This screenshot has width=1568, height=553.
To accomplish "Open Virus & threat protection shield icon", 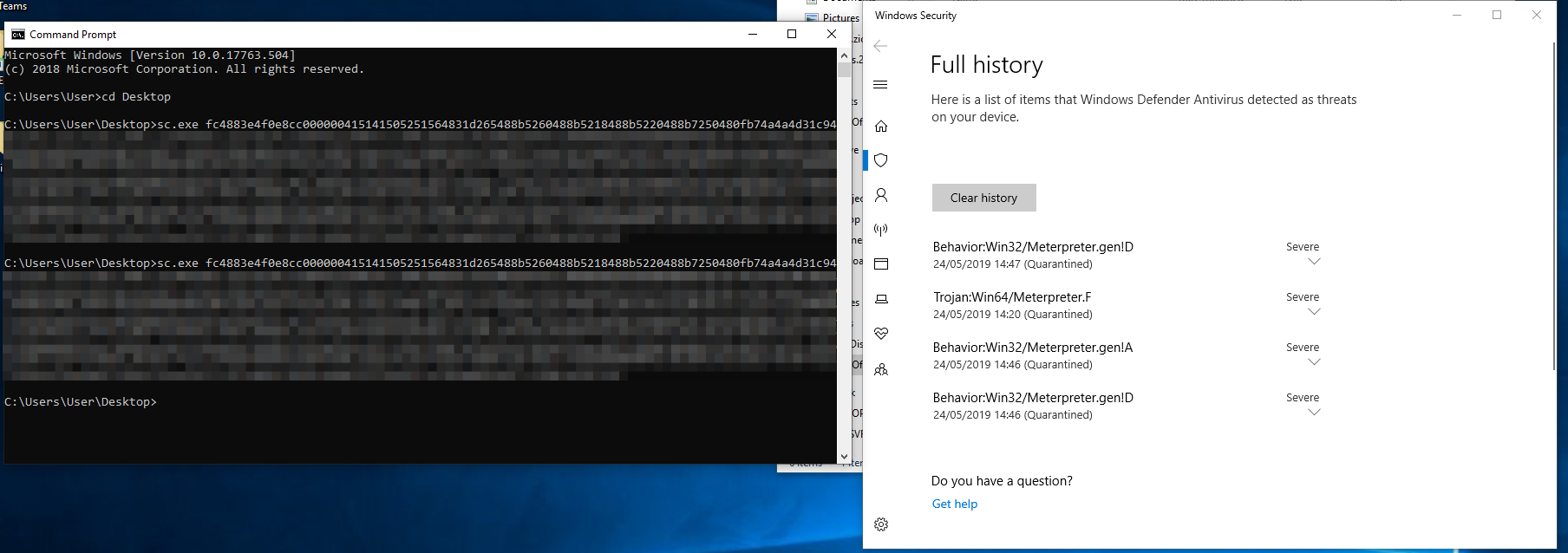I will (881, 160).
